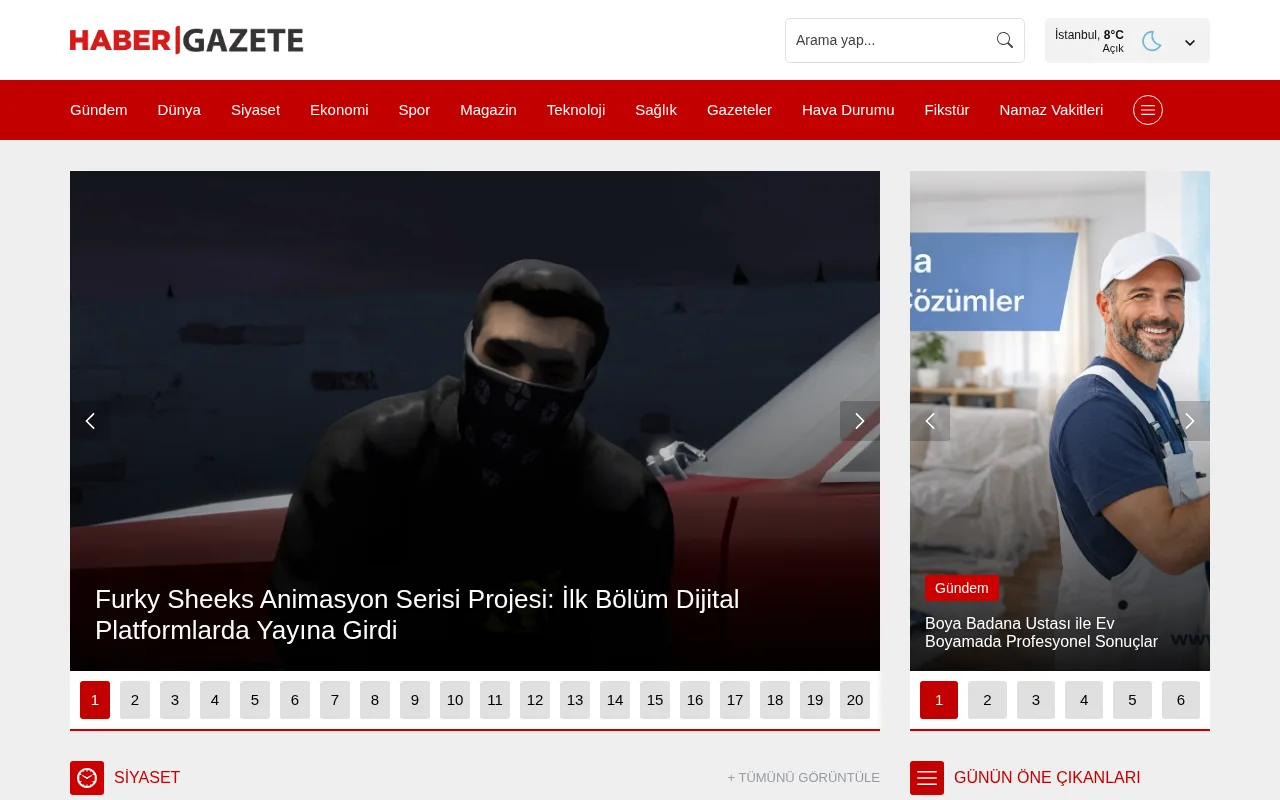
Task: Click the previous arrow on the main carousel
Action: [90, 421]
